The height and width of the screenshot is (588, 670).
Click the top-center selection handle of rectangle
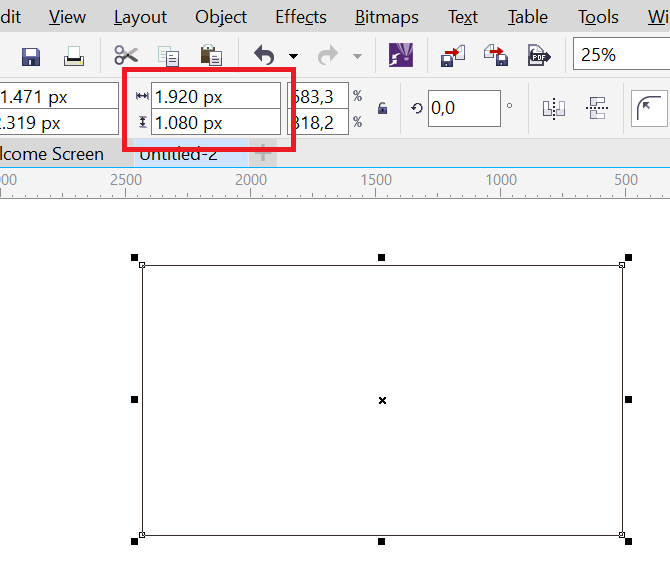(x=381, y=257)
